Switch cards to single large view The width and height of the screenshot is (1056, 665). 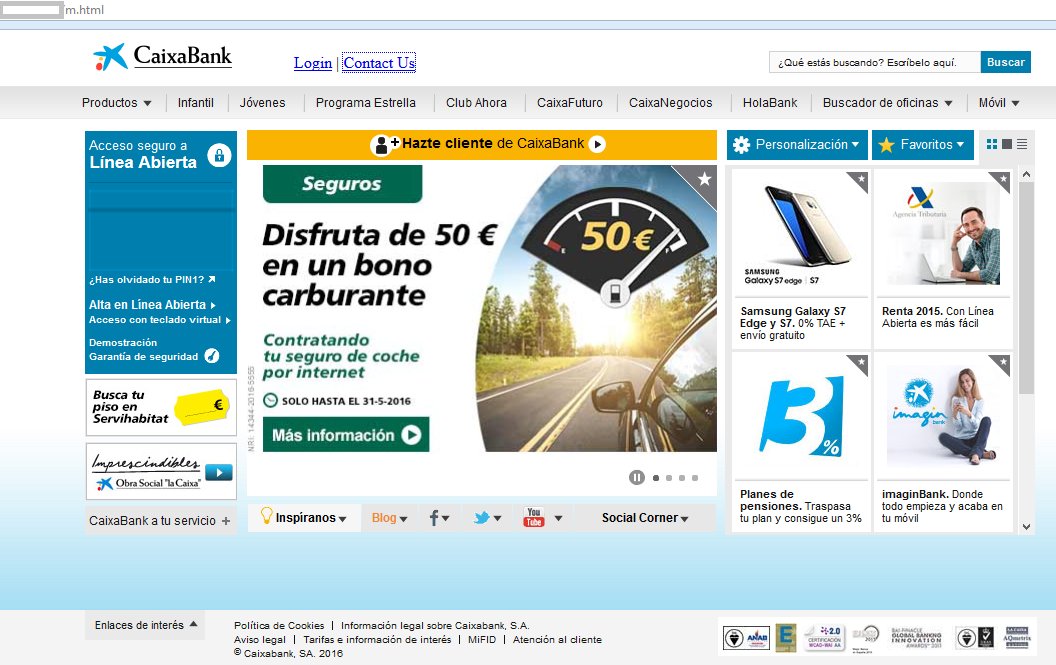pos(1007,144)
